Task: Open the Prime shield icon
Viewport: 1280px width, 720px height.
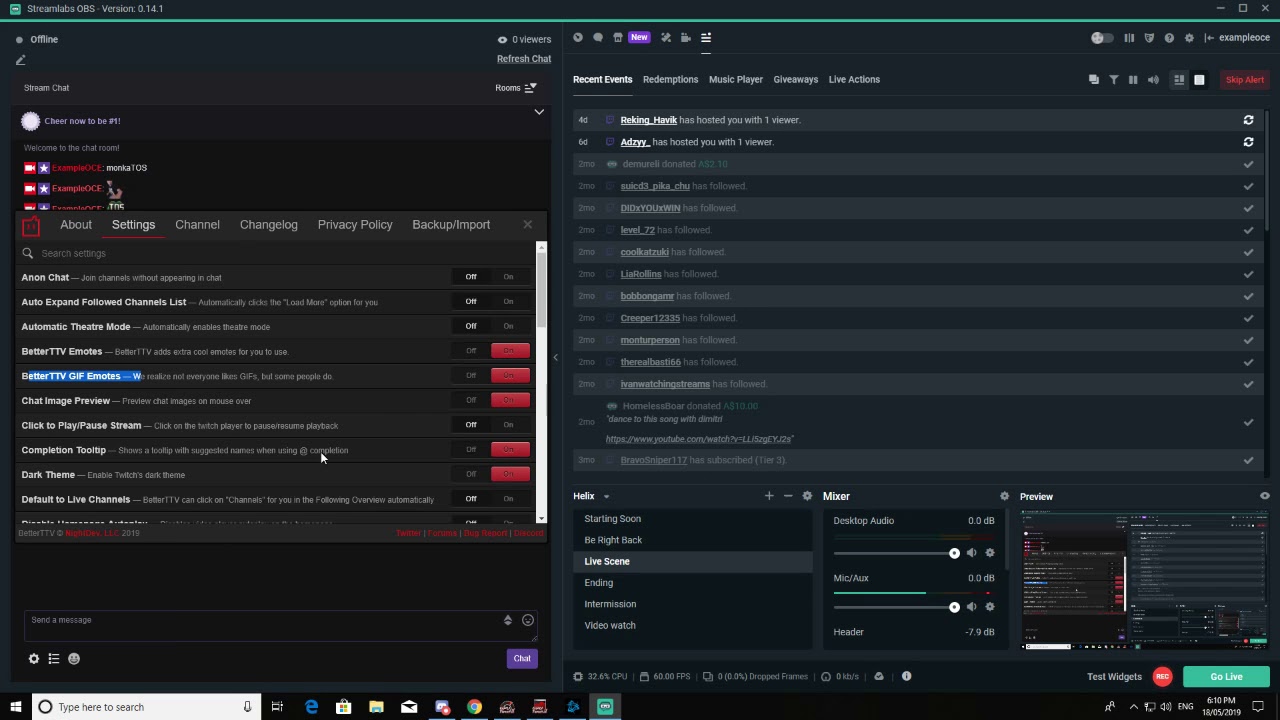Action: coord(1149,38)
